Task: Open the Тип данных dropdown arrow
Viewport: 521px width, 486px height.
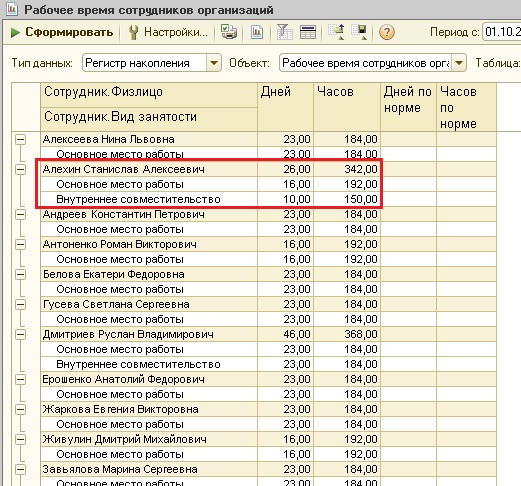Action: (x=214, y=63)
